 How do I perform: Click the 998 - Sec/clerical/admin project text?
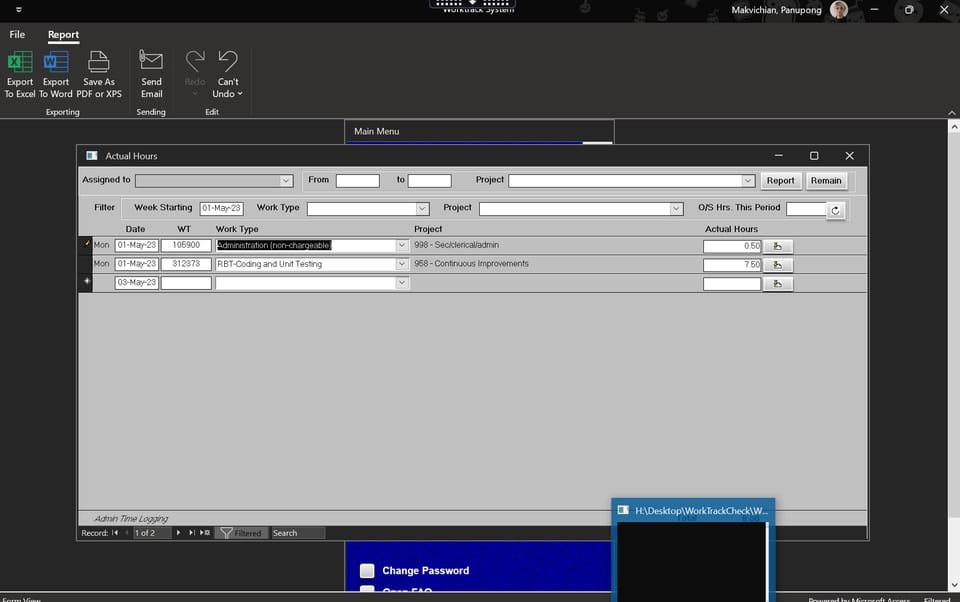pyautogui.click(x=457, y=245)
